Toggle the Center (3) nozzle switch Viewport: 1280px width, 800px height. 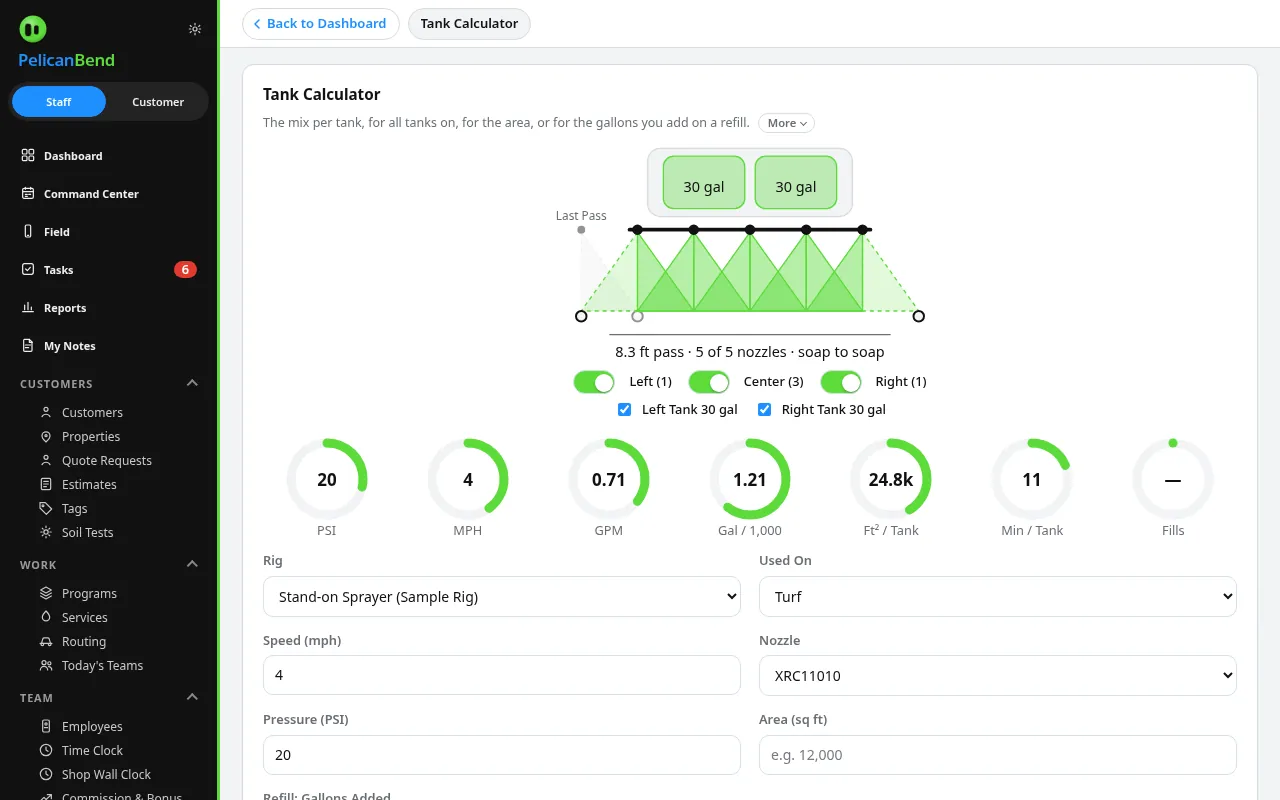click(x=709, y=382)
